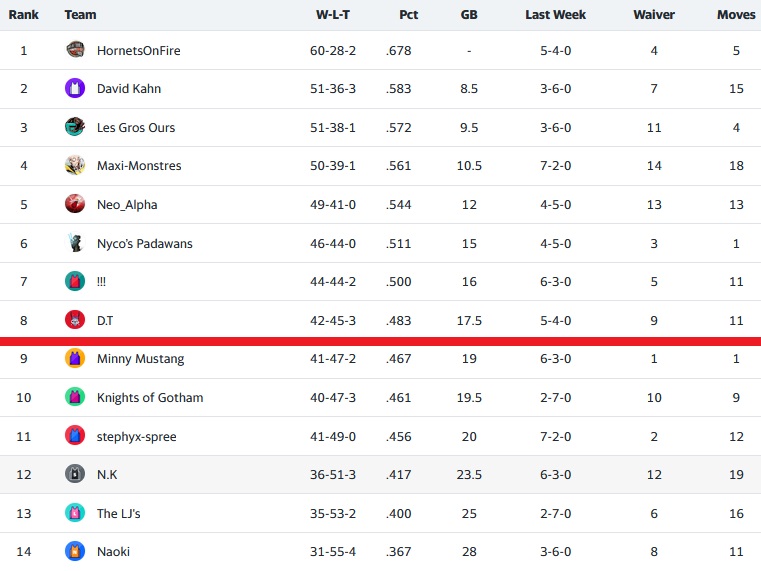Open The LJ's team link
761x571 pixels.
[118, 513]
